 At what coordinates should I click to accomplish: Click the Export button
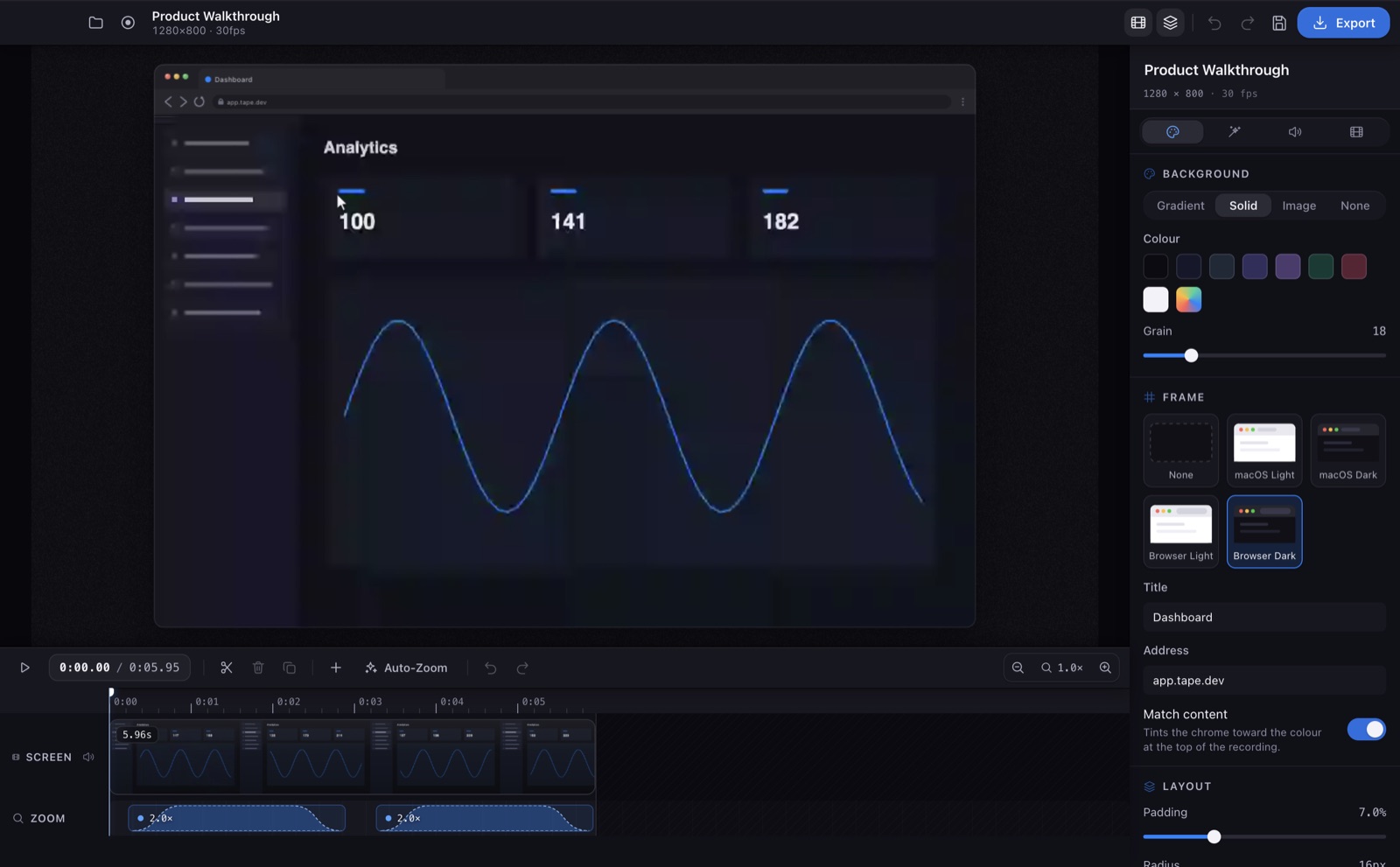point(1343,23)
